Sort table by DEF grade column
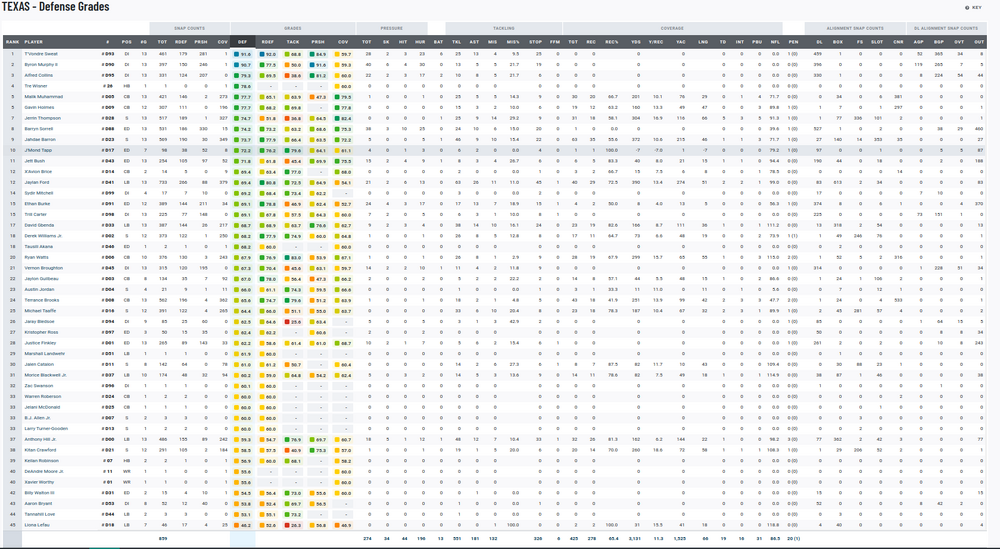 coord(243,42)
